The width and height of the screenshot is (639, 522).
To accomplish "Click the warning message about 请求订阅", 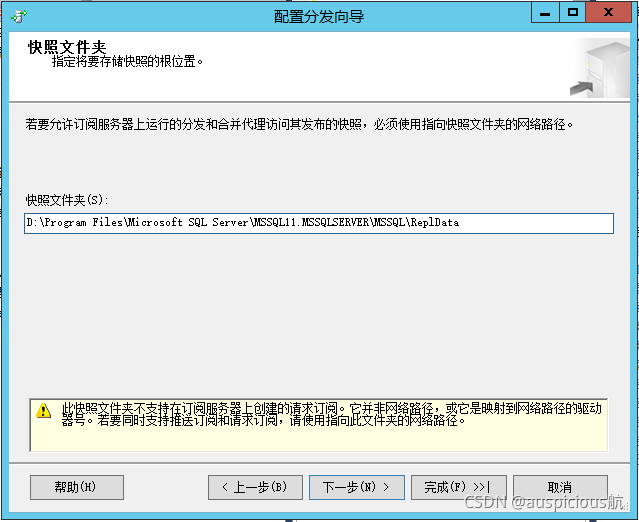I will [x=332, y=414].
